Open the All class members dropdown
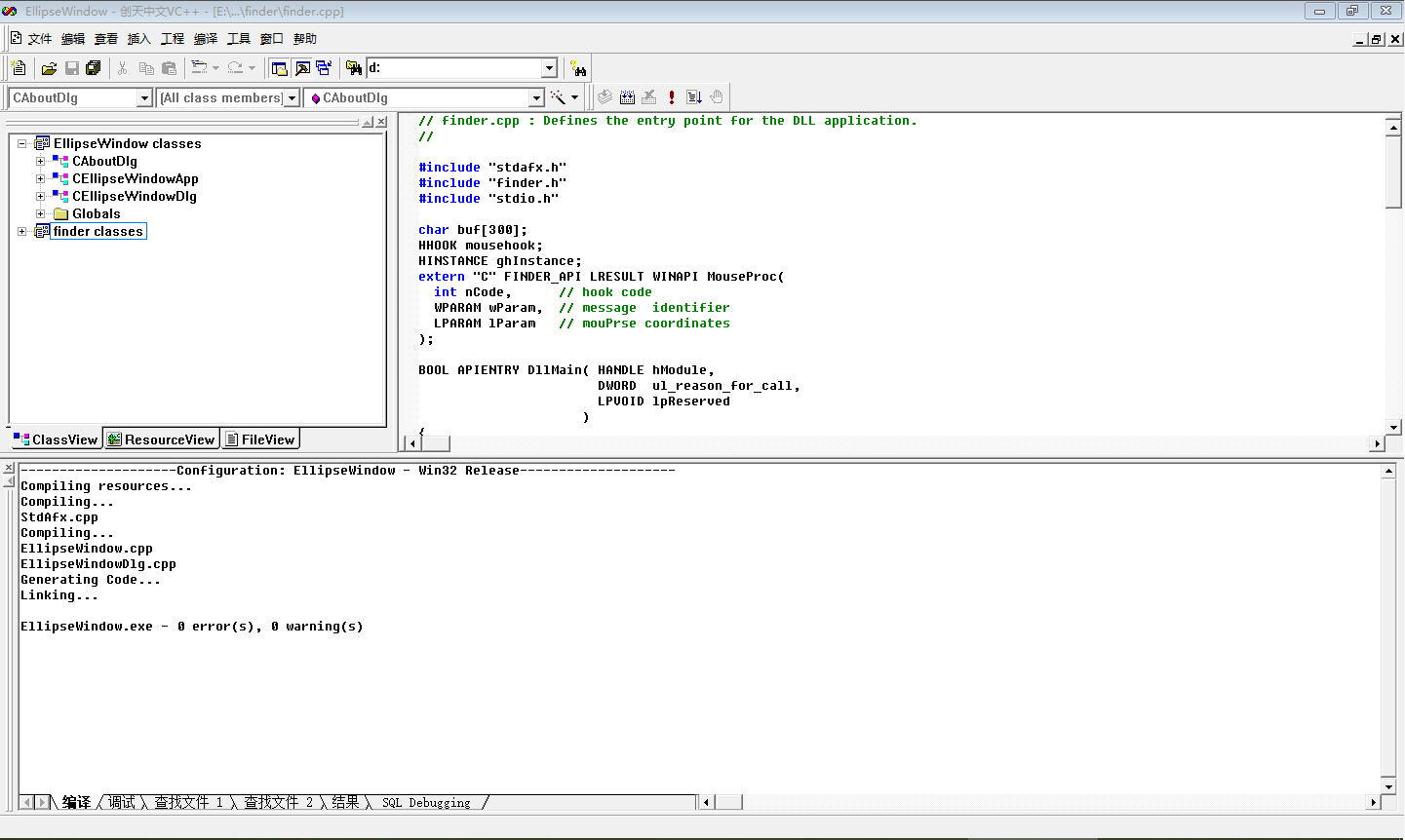The image size is (1405, 840). tap(292, 98)
